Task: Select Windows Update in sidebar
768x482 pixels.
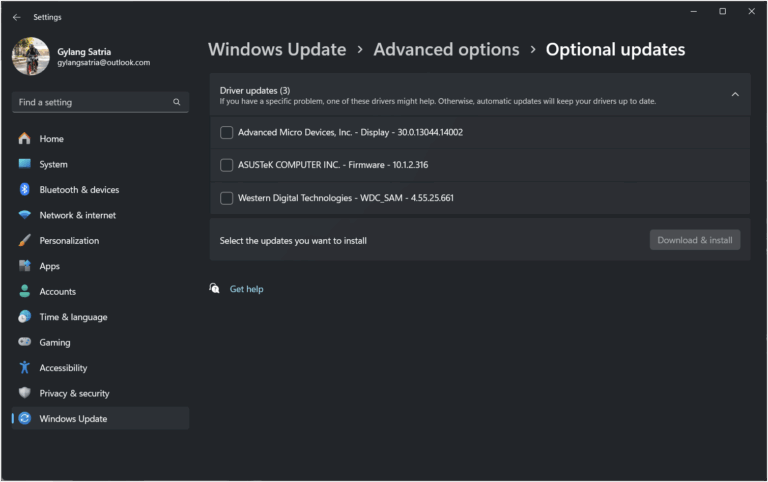Action: 100,418
